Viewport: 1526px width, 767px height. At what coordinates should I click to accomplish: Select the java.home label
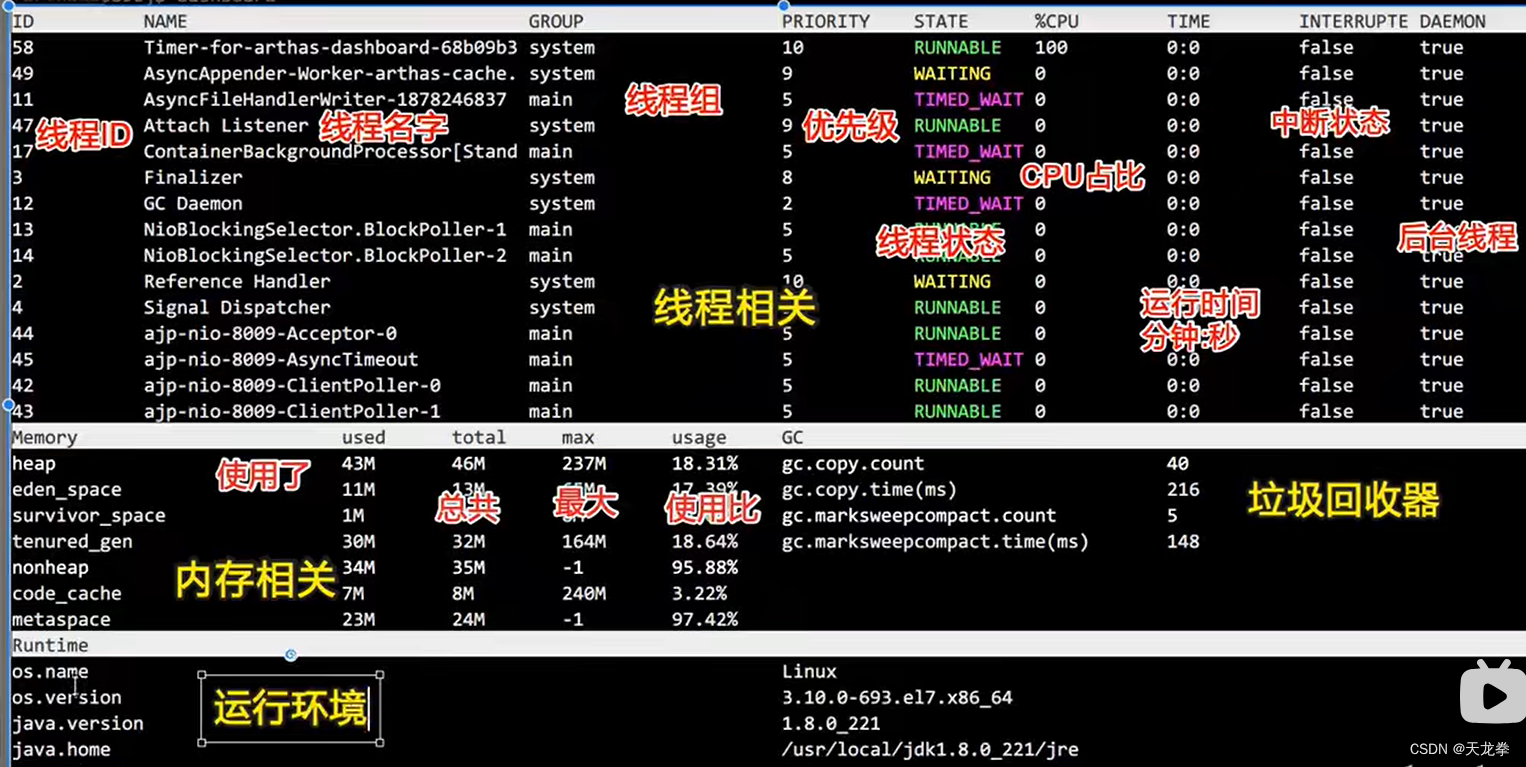pos(61,749)
